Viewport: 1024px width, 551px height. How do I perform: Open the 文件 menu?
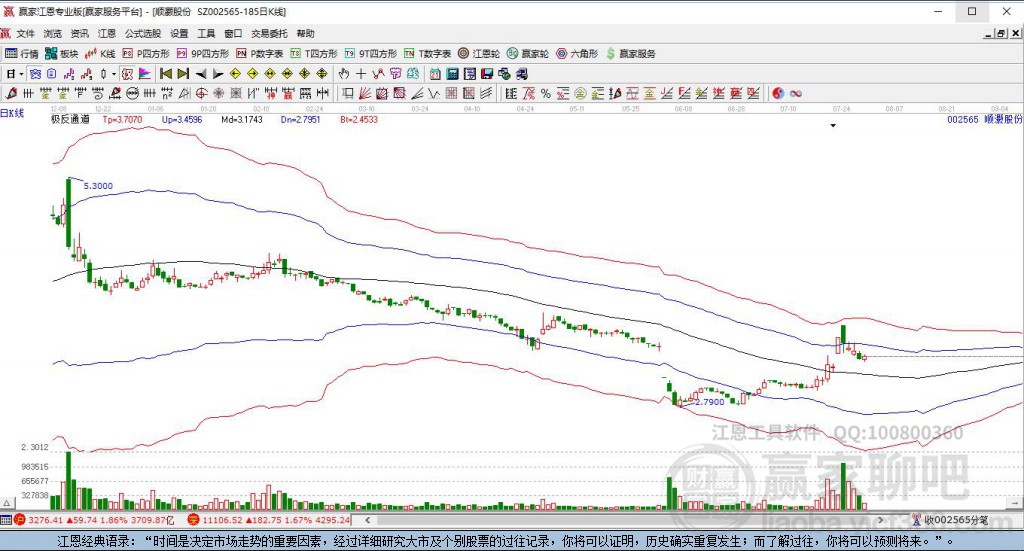(25, 33)
